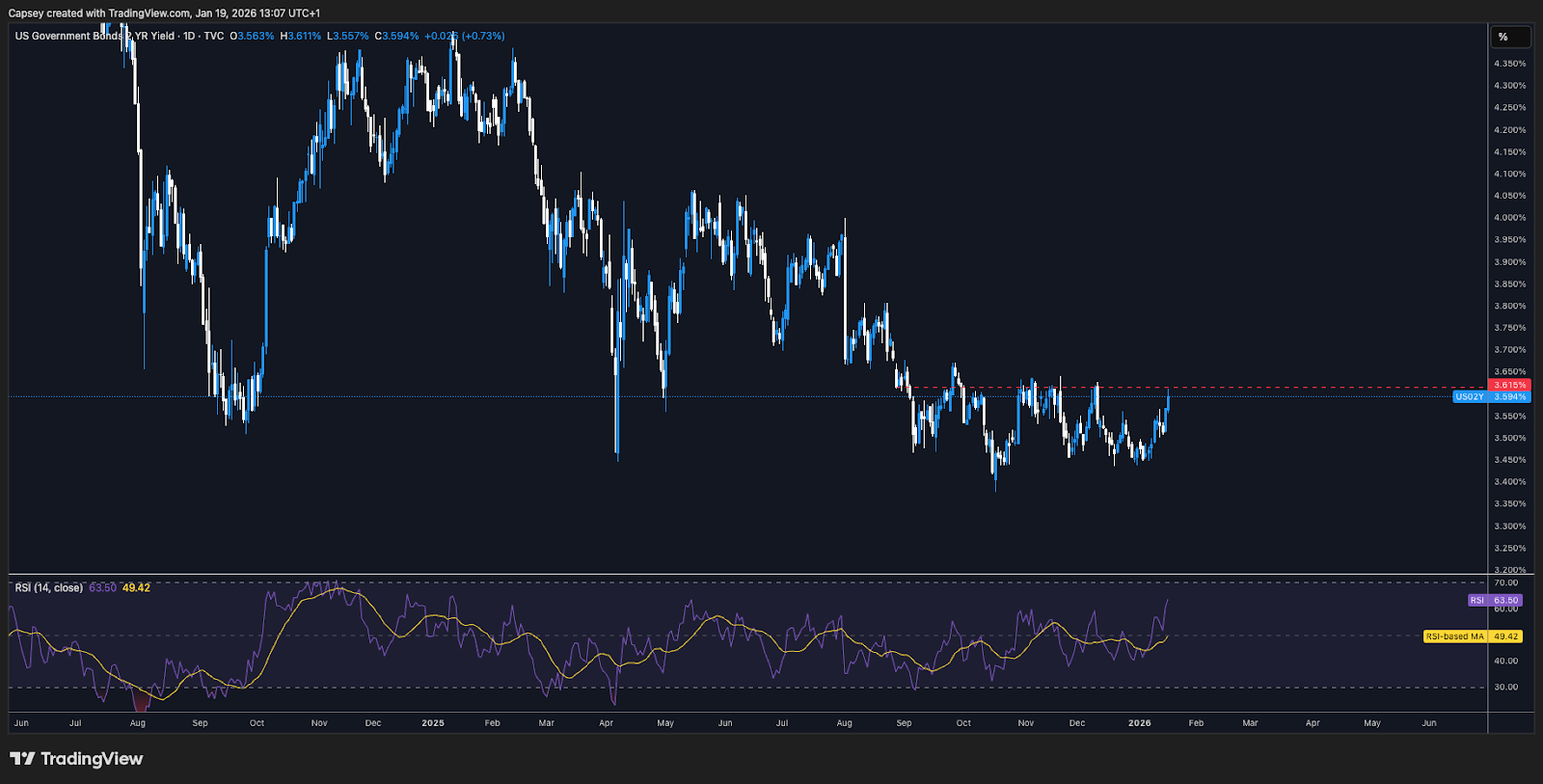Click the TradingView wordmark at bottom left
1543x784 pixels.
(92, 759)
